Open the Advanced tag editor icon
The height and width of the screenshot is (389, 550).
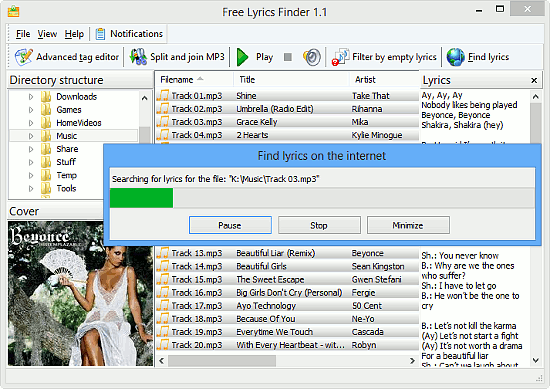click(x=24, y=57)
